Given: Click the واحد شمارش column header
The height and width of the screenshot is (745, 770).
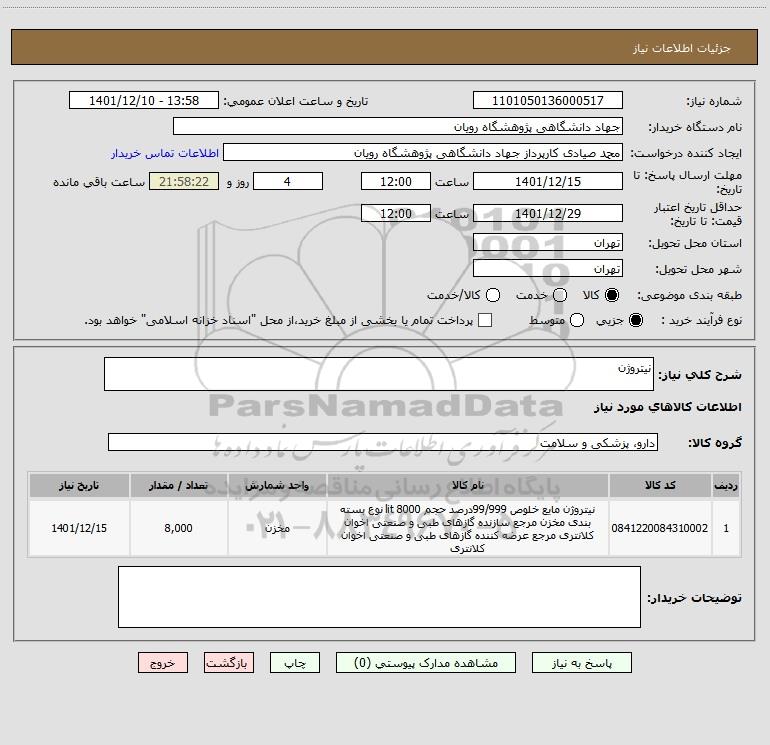Looking at the screenshot, I should pyautogui.click(x=277, y=485).
